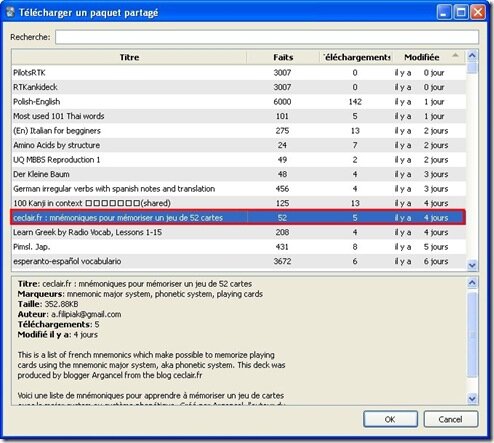Image resolution: width=494 pixels, height=443 pixels.
Task: Select the Der Kleine Baum deck
Action: [x=239, y=174]
